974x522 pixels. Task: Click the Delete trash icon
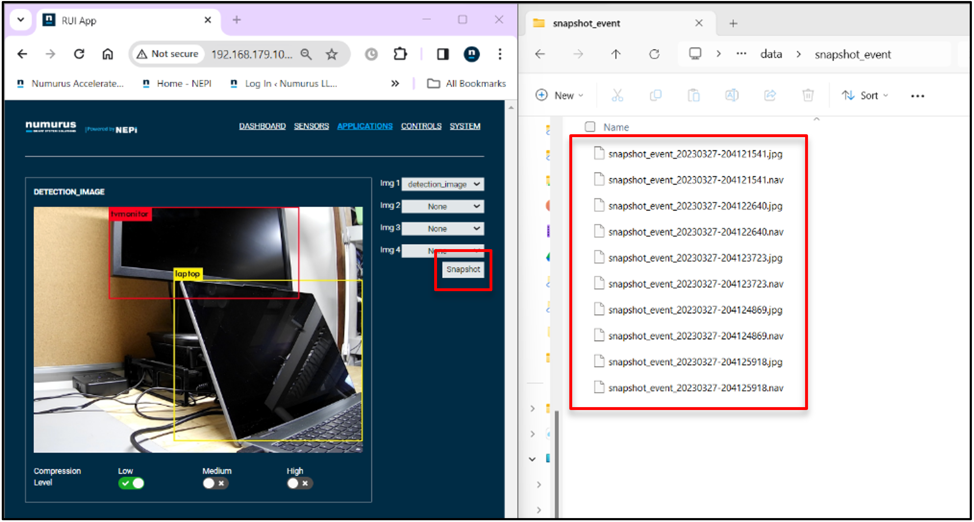coord(808,96)
